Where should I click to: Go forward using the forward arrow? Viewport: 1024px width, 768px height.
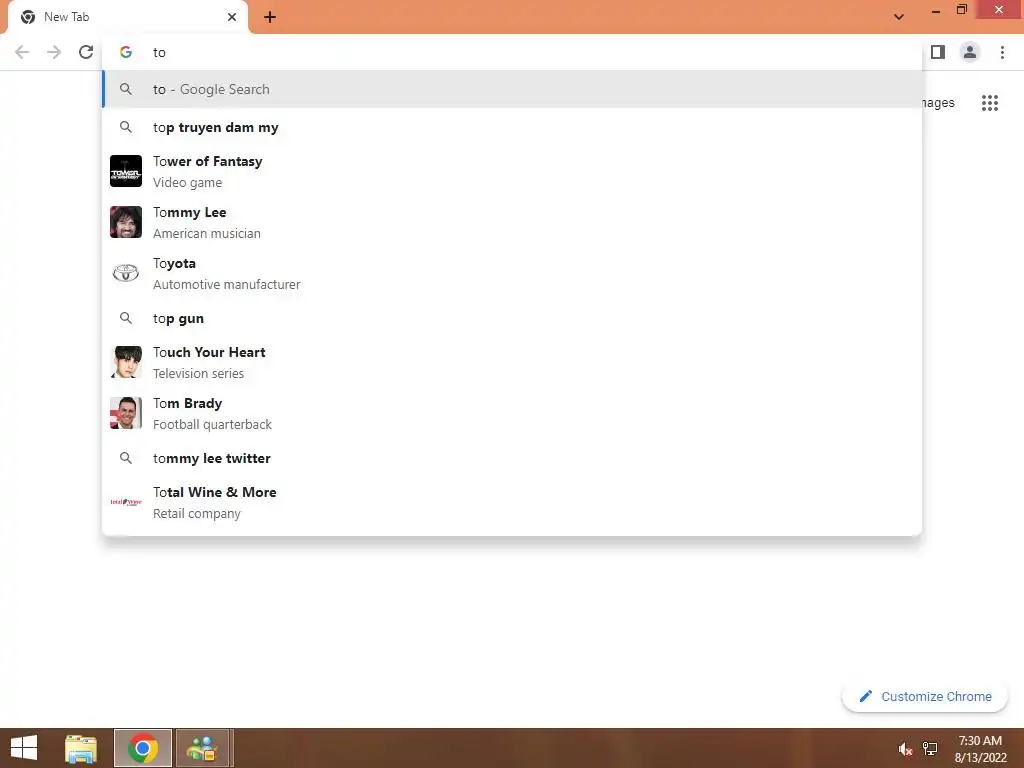[x=54, y=52]
